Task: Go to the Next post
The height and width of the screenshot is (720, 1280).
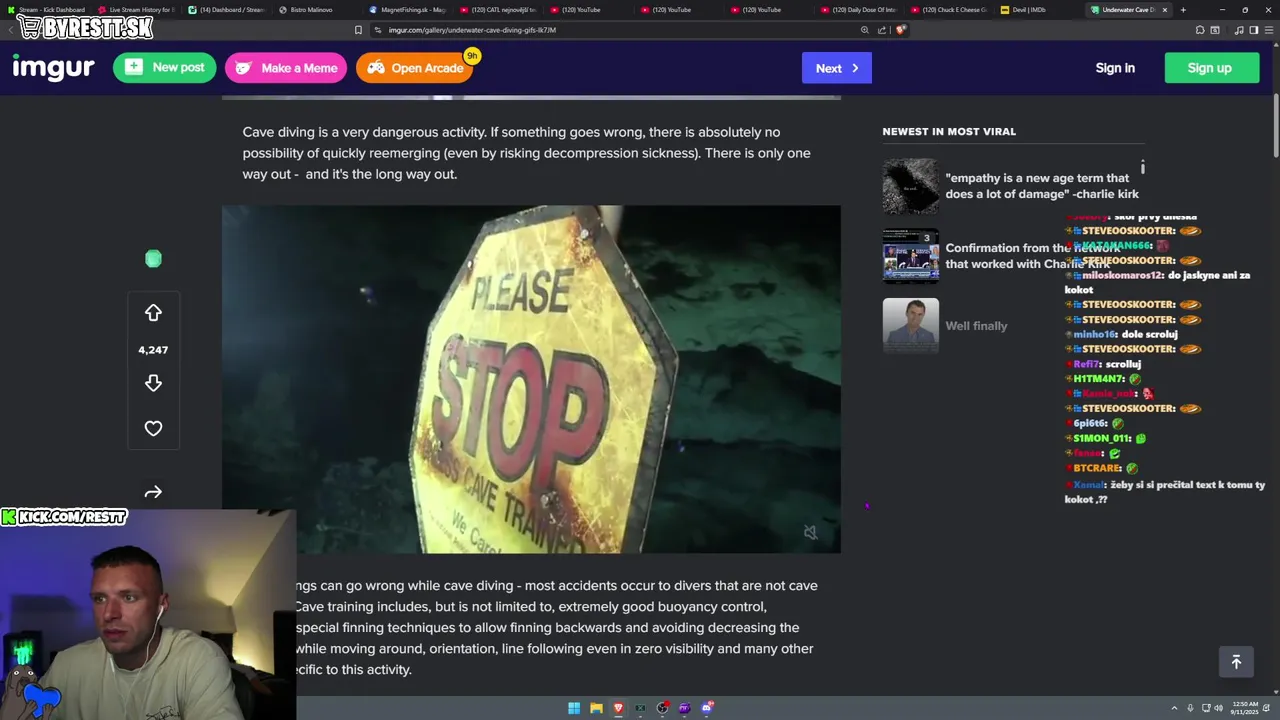Action: click(837, 68)
